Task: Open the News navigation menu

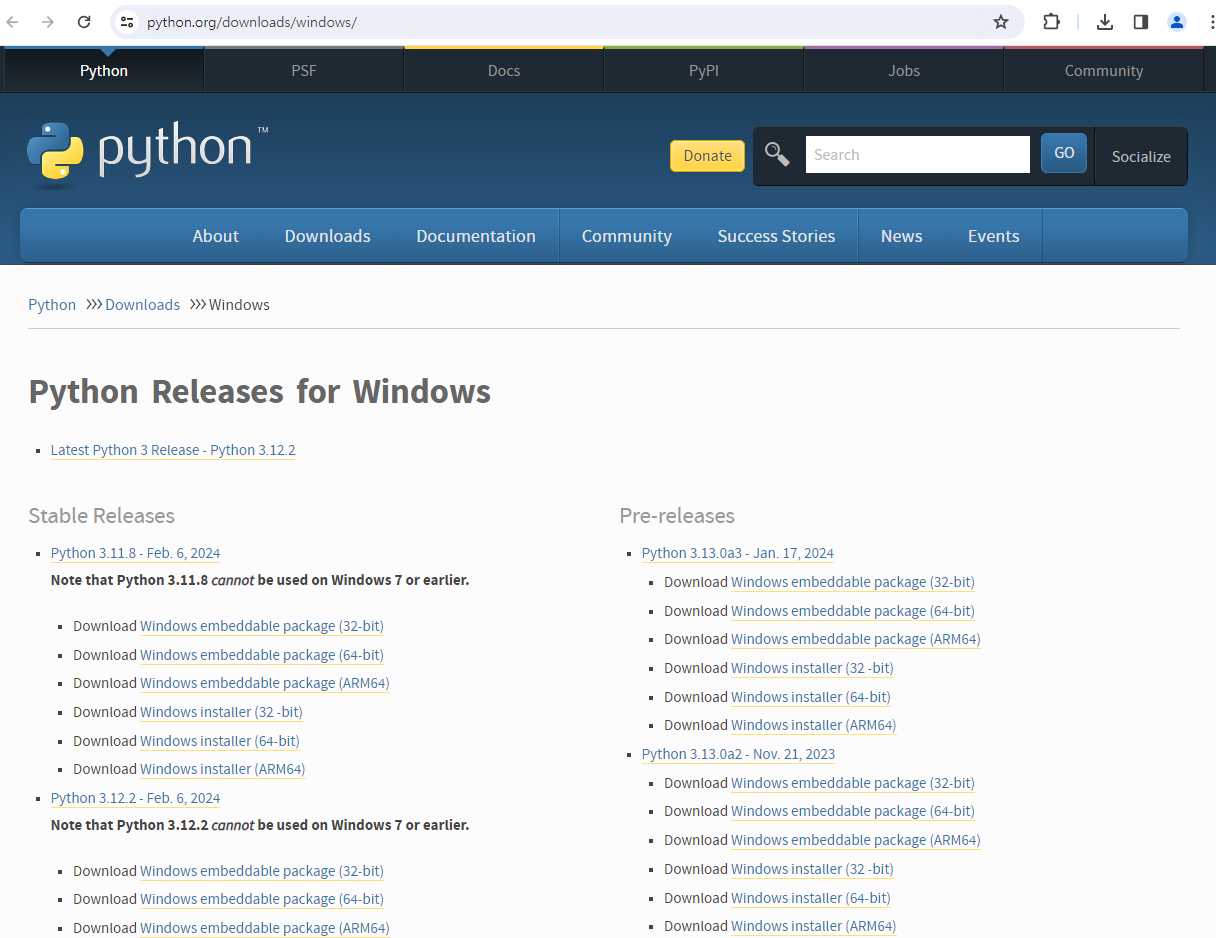Action: click(x=902, y=236)
